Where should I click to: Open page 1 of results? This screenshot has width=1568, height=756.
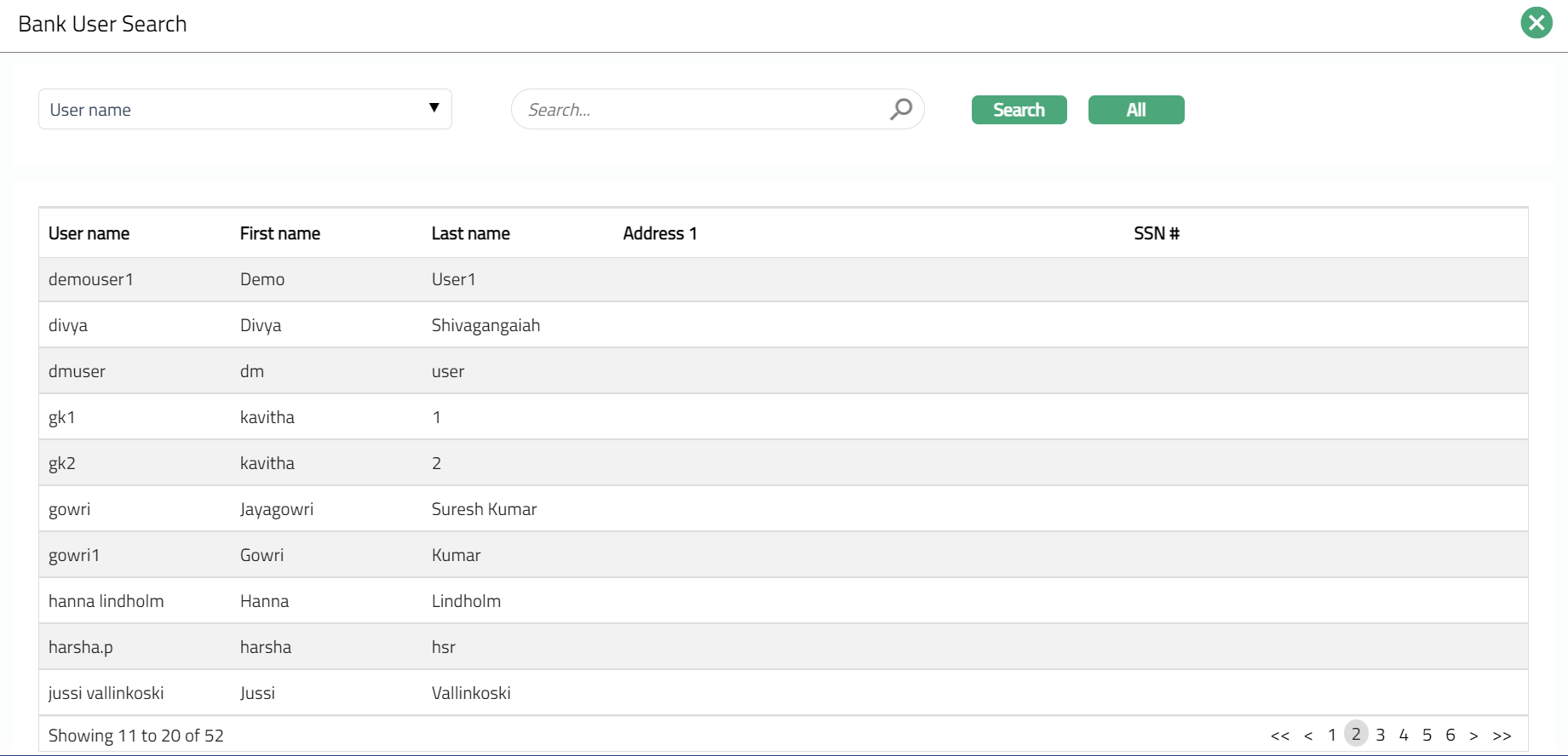coord(1332,735)
